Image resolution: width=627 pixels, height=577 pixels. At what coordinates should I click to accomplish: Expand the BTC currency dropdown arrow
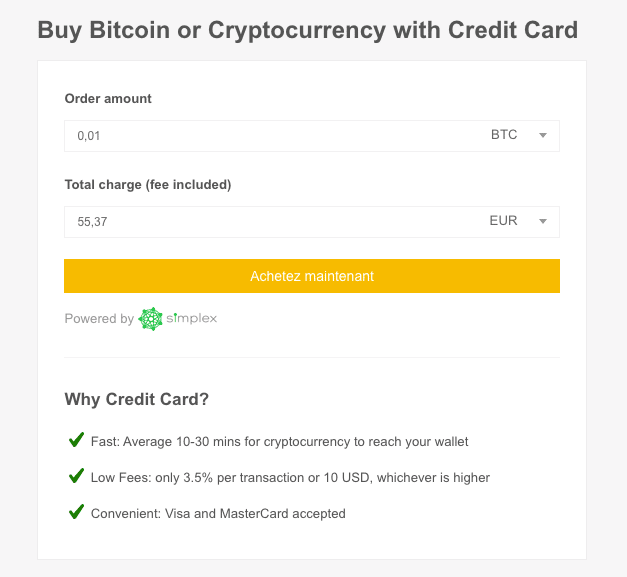543,136
